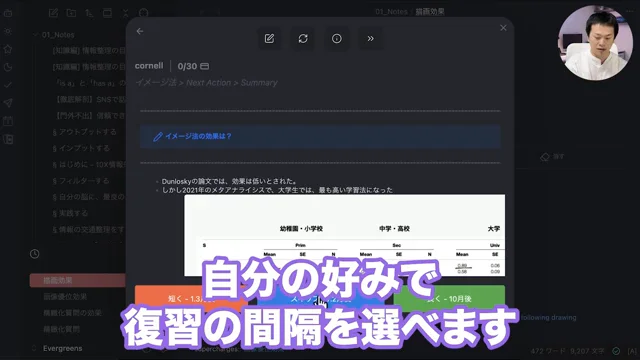Choose the green 長く - 10月後 interval button

[x=449, y=298]
